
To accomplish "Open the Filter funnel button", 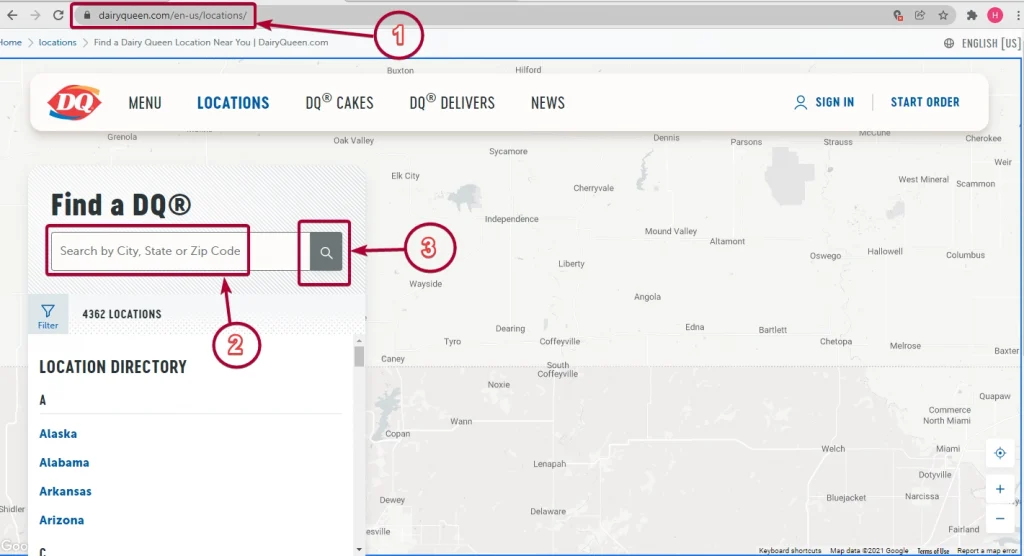I will [48, 315].
